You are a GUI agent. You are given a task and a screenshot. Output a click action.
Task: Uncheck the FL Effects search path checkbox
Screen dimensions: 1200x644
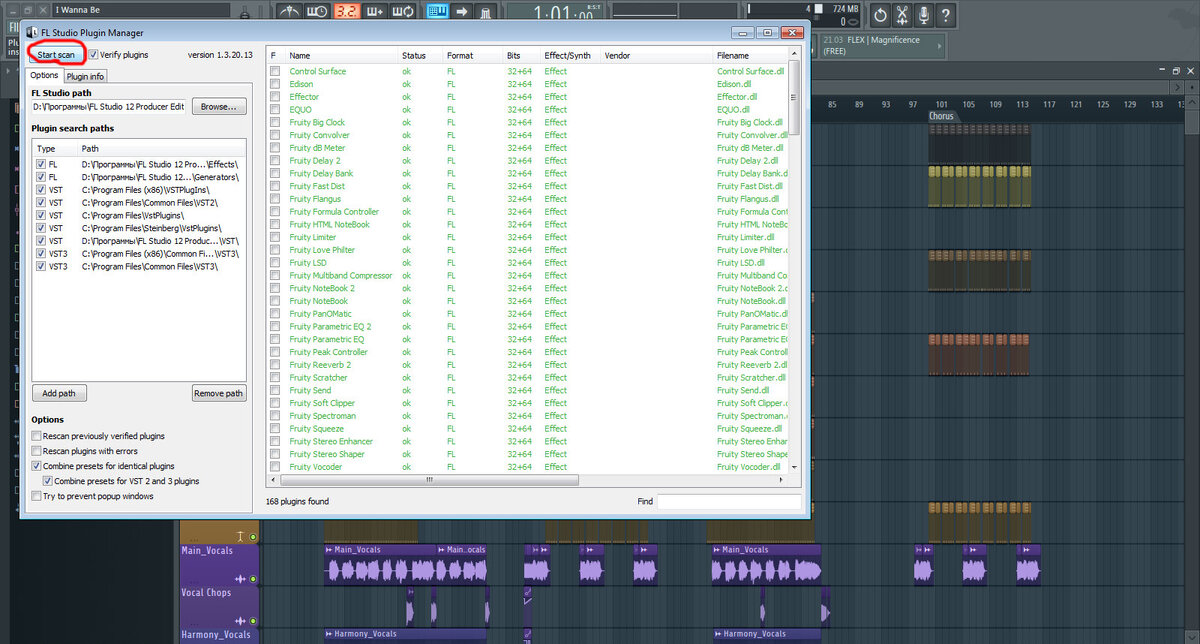click(x=41, y=163)
